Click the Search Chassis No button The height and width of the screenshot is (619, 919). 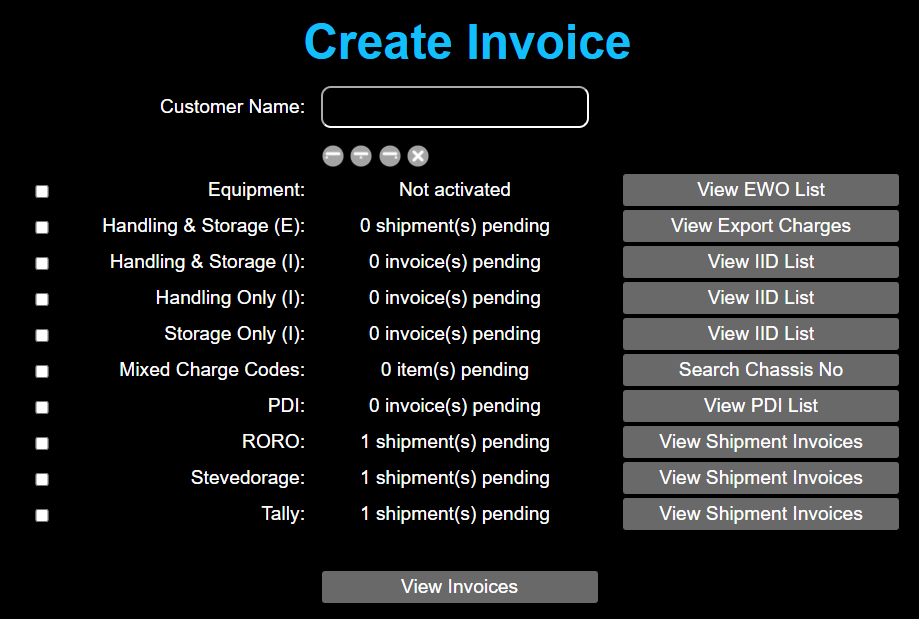(x=761, y=369)
